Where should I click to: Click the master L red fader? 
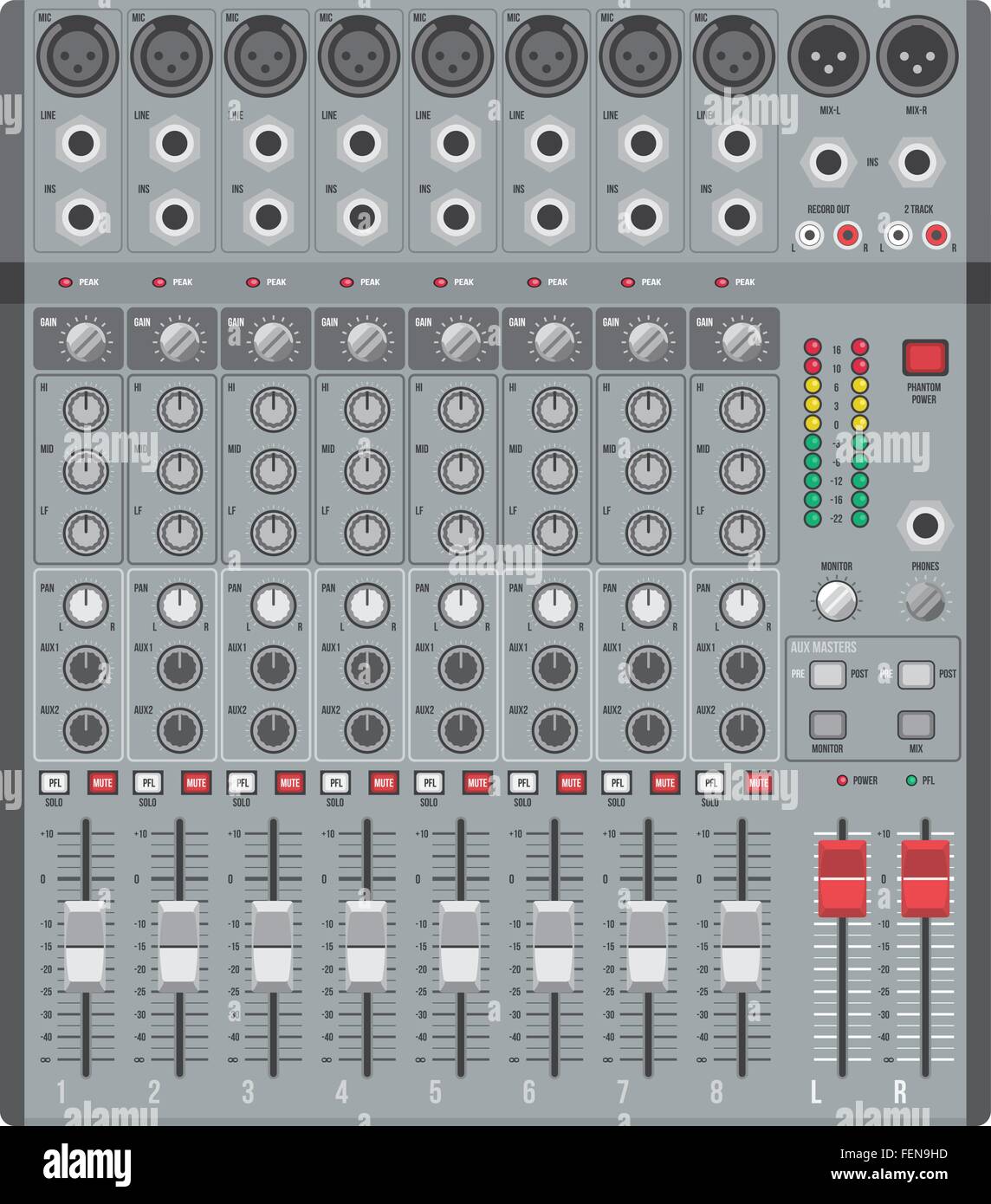point(842,878)
